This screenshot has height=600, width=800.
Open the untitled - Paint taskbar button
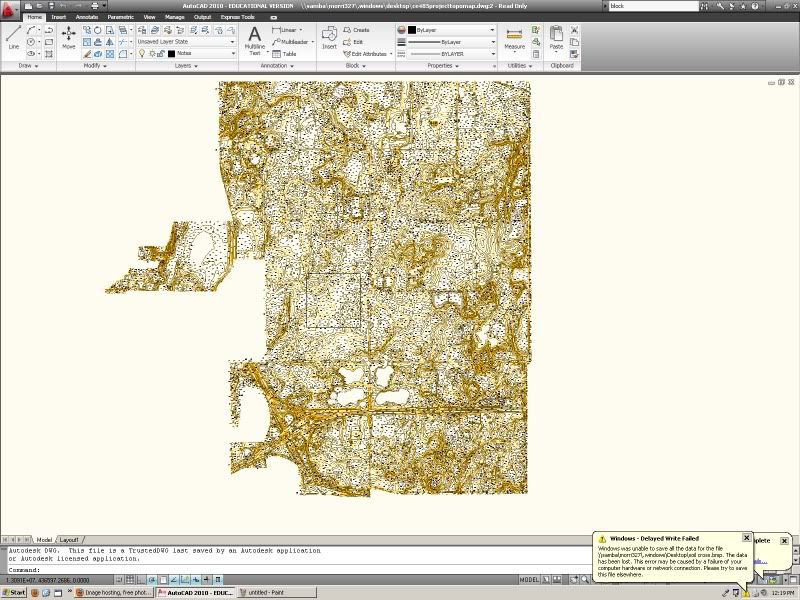click(x=264, y=593)
